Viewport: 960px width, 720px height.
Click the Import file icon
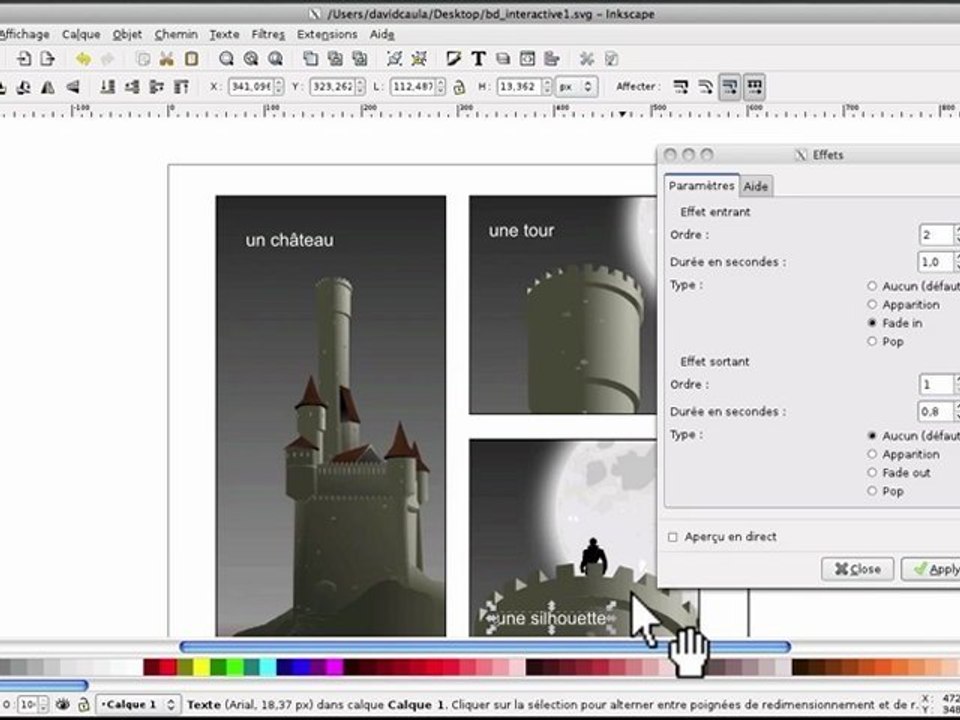pos(24,59)
